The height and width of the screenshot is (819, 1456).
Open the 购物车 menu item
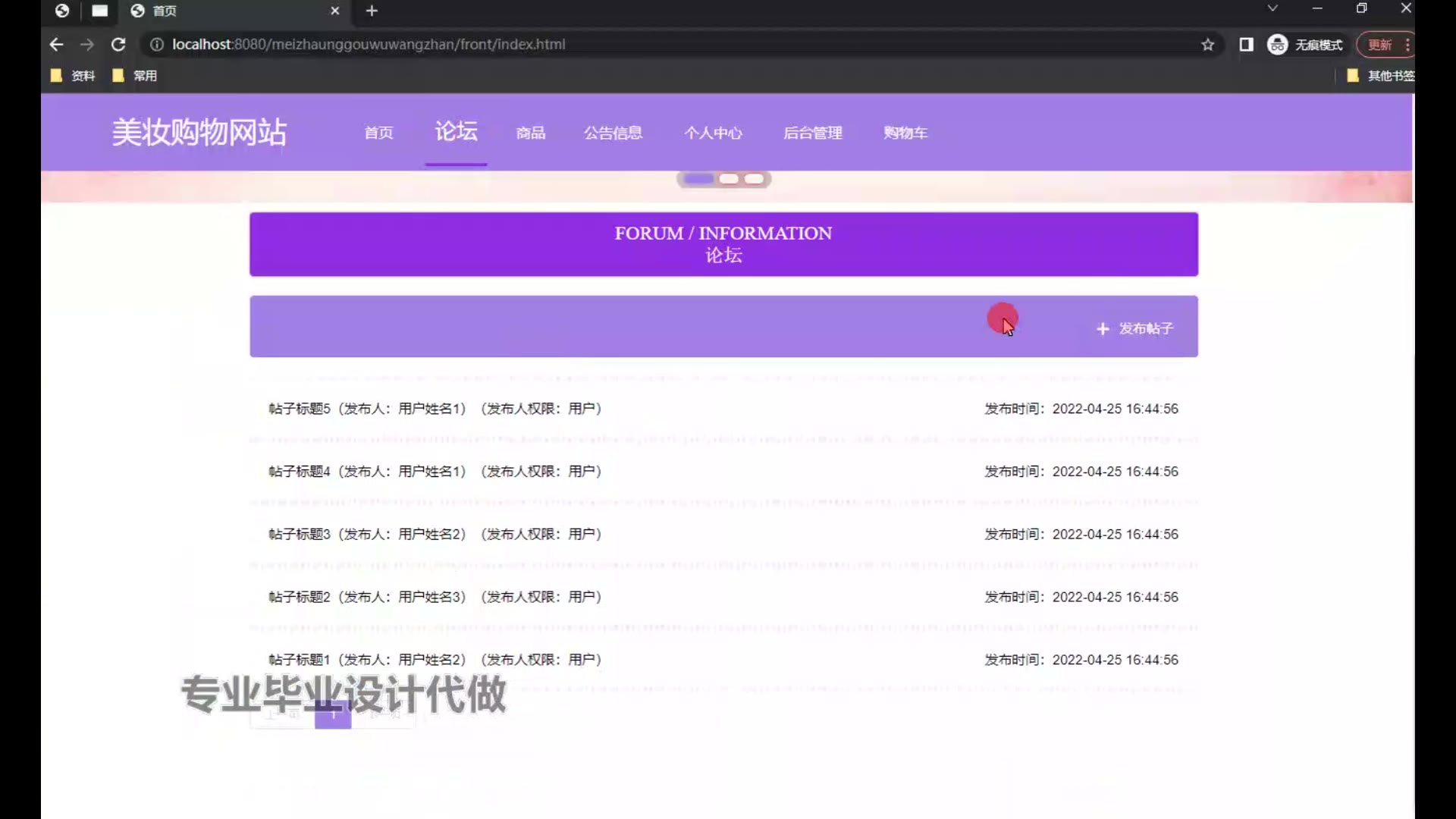[x=905, y=133]
